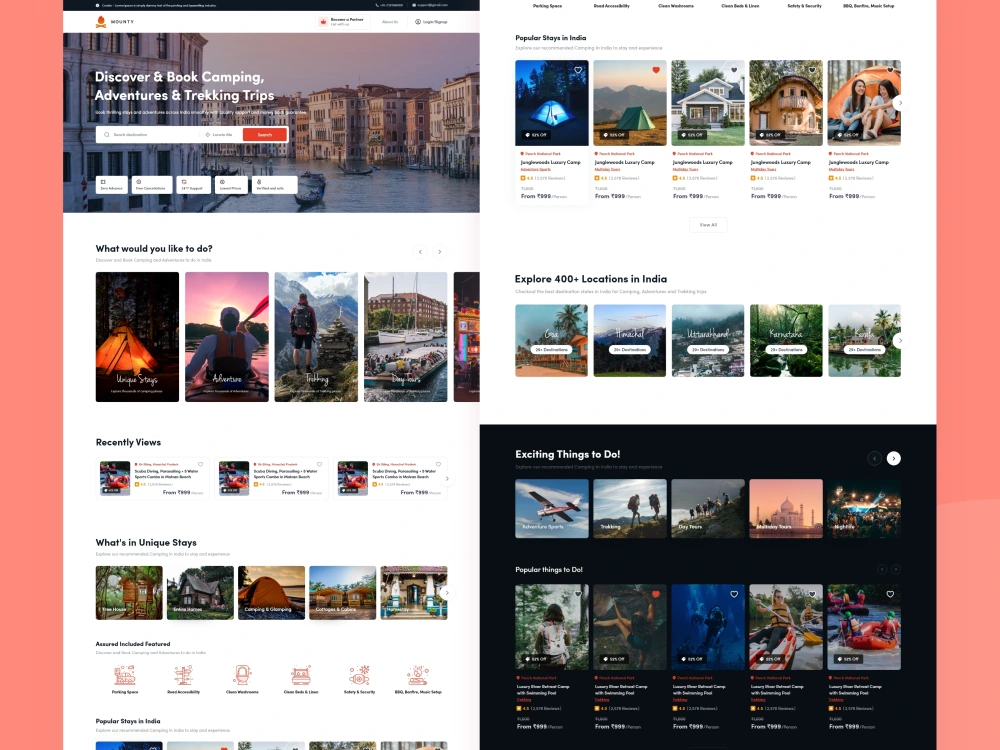The image size is (1000, 750).
Task: Favorite the kayaking women activity card
Action: 812,594
